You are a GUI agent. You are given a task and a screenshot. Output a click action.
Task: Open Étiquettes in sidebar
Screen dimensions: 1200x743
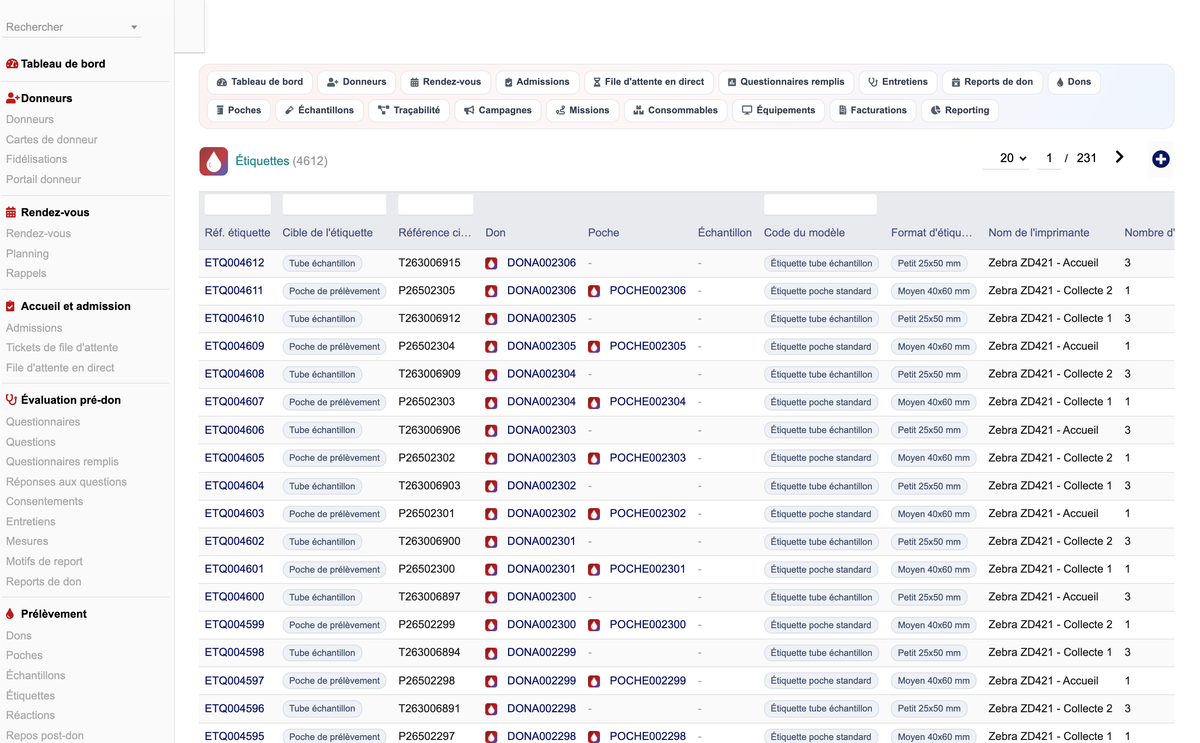tap(31, 696)
